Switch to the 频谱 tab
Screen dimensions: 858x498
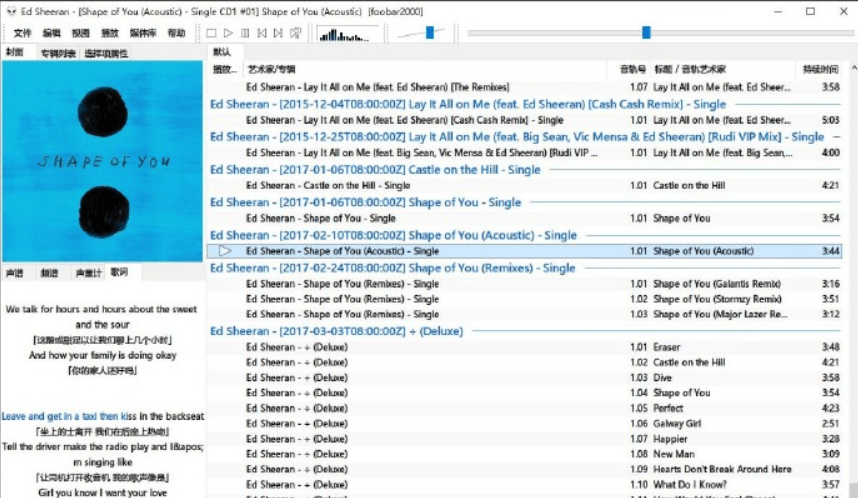point(49,273)
